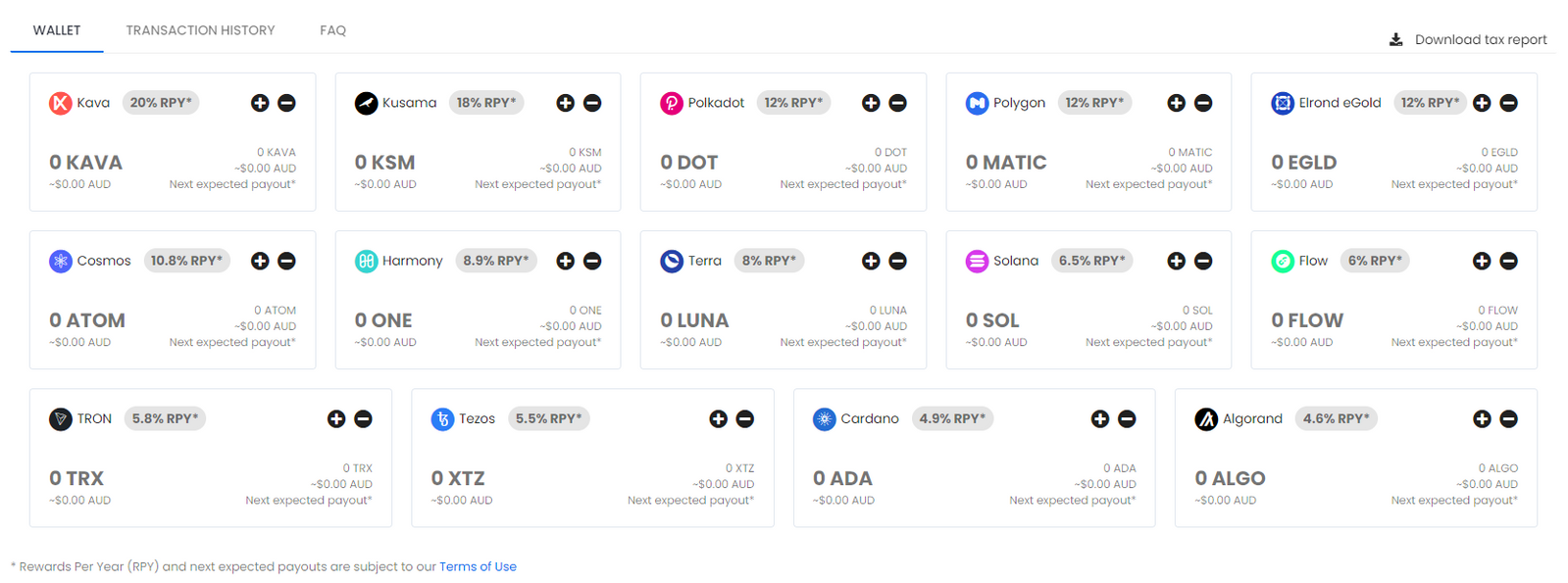This screenshot has height=583, width=1568.
Task: Click the Polkadot pink logo
Action: [x=672, y=103]
